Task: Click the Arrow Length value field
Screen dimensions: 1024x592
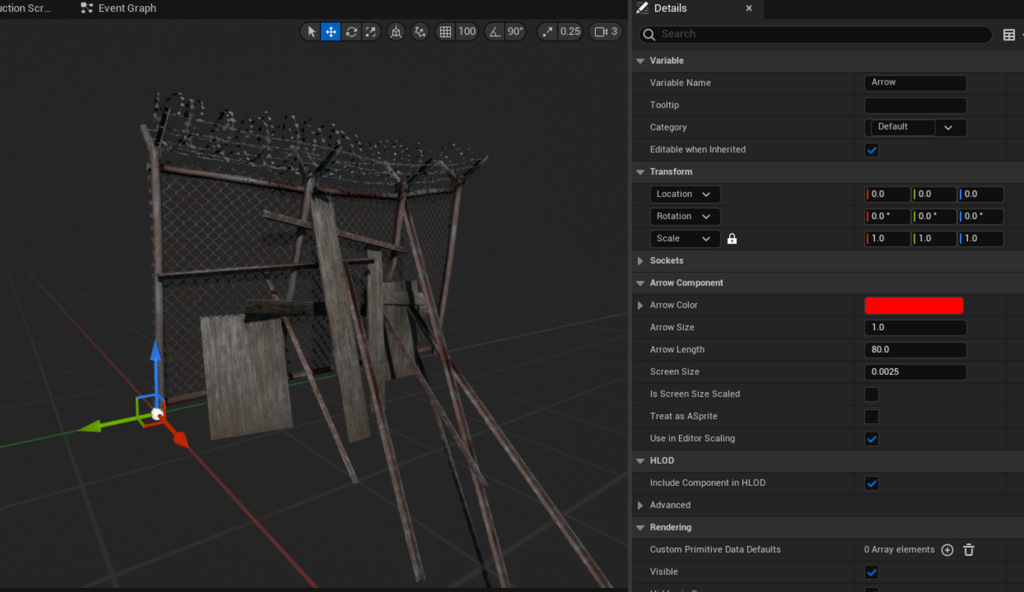Action: coord(914,350)
